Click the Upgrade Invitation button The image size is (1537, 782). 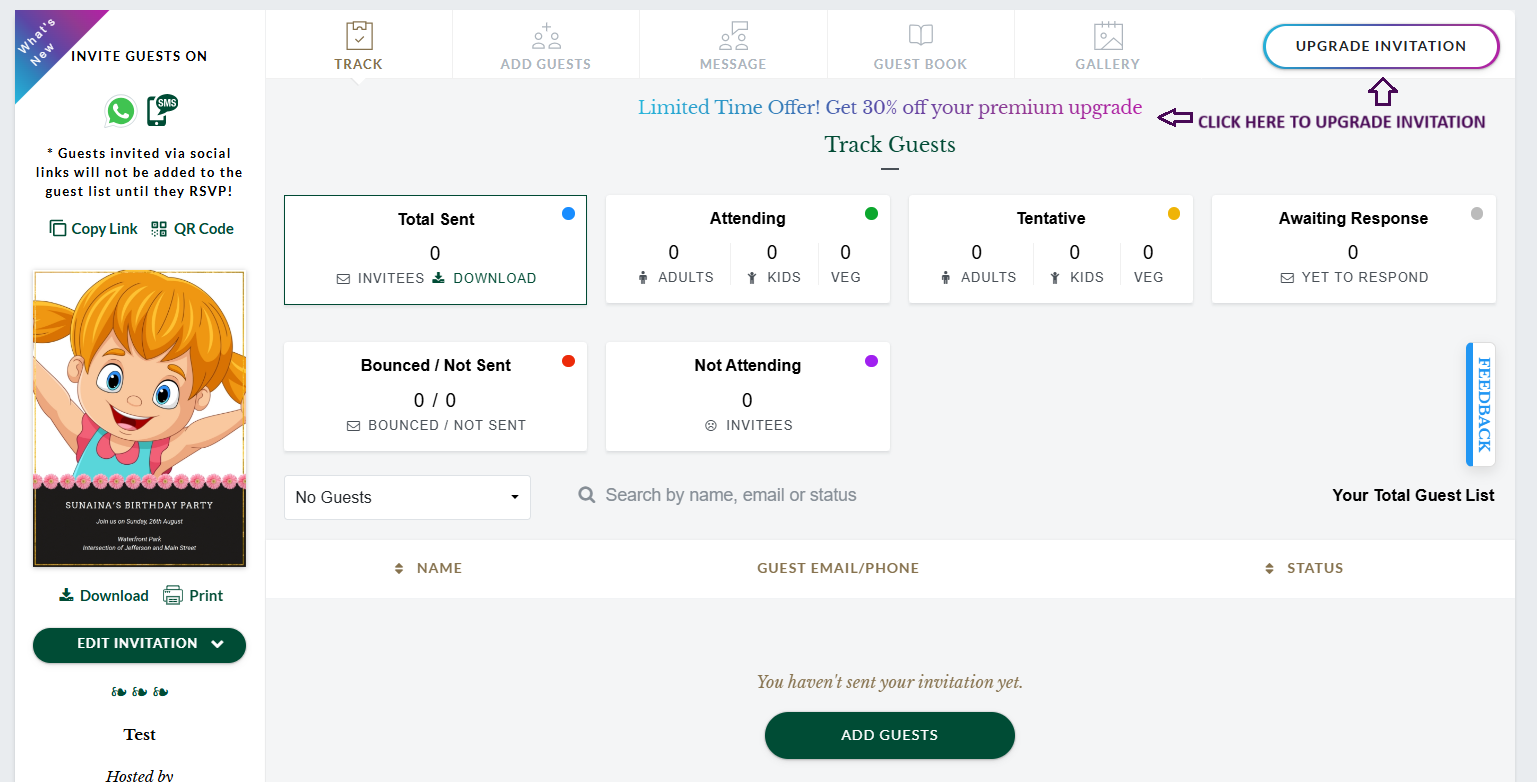[x=1381, y=46]
